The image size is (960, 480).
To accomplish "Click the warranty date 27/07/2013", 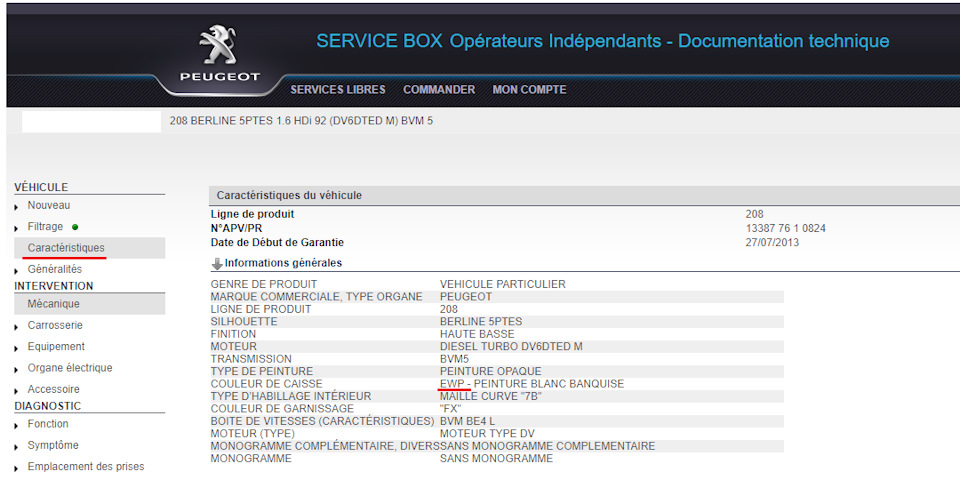I will click(x=772, y=242).
